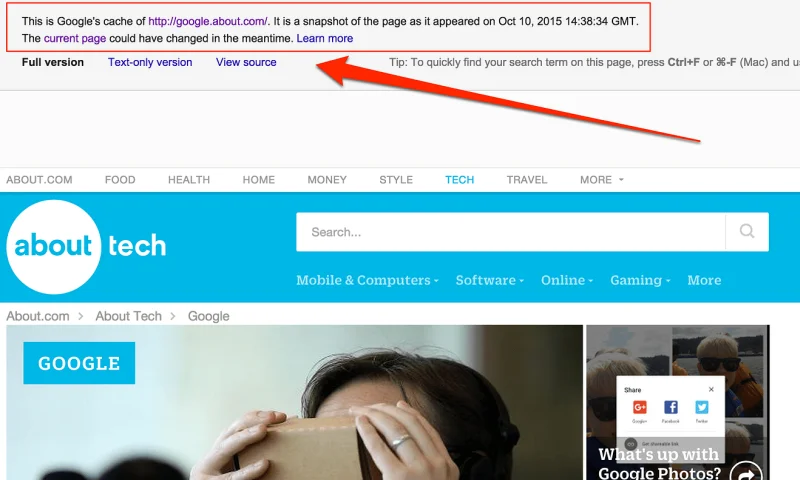Go to the FOOD section

[120, 180]
